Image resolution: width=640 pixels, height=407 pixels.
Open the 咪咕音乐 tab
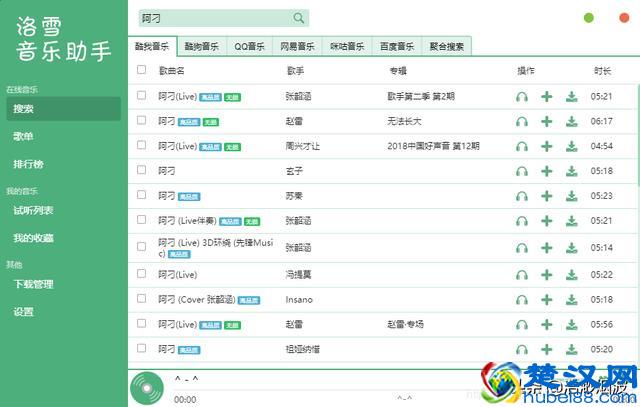pyautogui.click(x=347, y=46)
